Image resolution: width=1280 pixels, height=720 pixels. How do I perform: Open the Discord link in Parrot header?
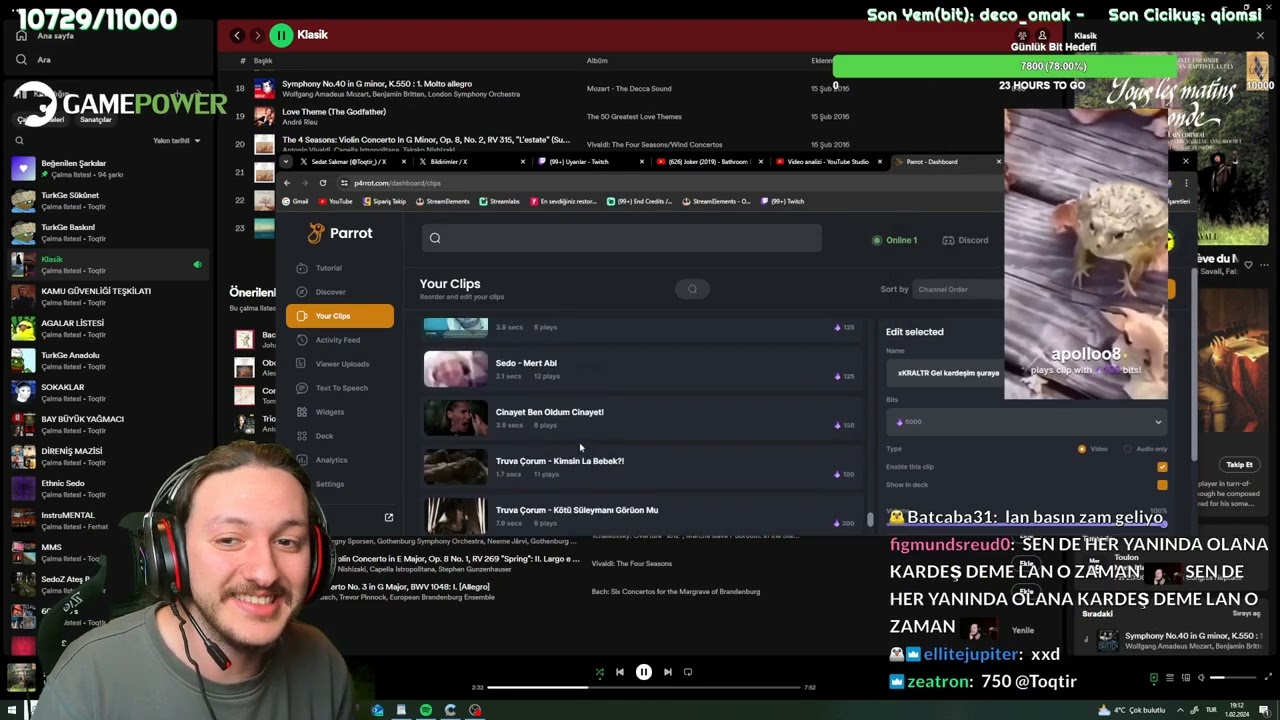click(x=966, y=240)
